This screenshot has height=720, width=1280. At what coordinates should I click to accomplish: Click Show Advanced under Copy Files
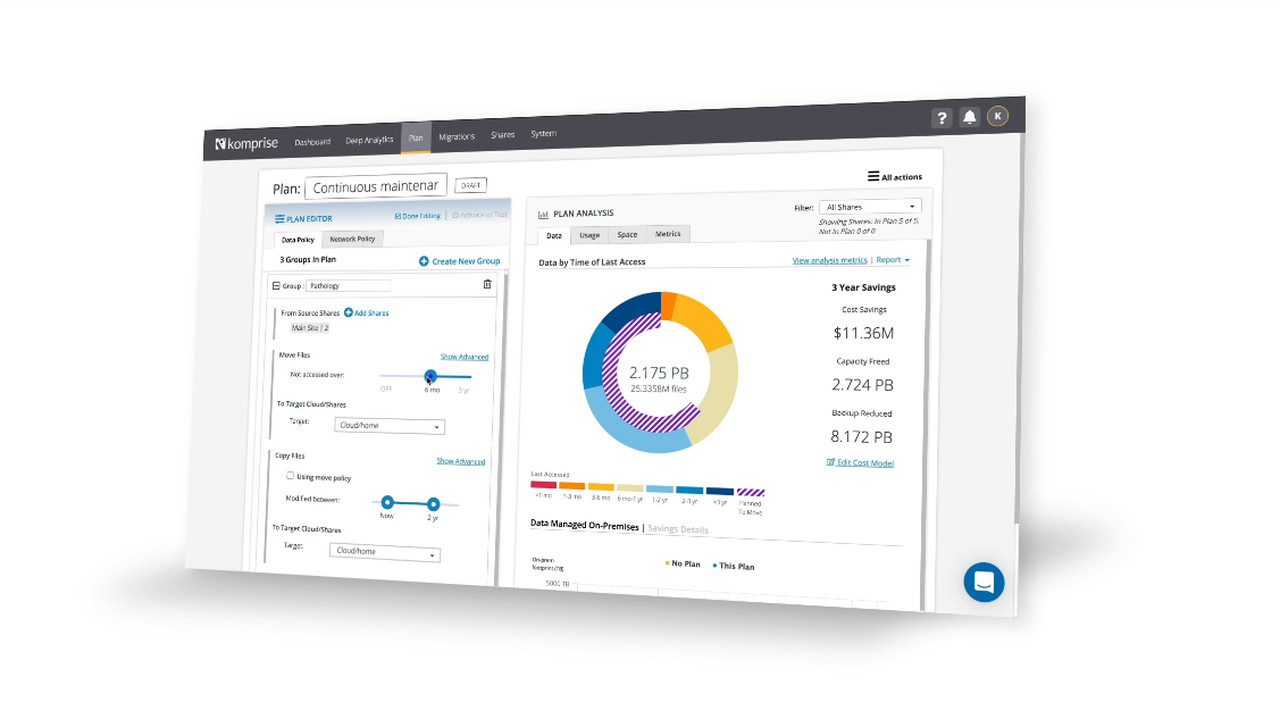point(461,461)
